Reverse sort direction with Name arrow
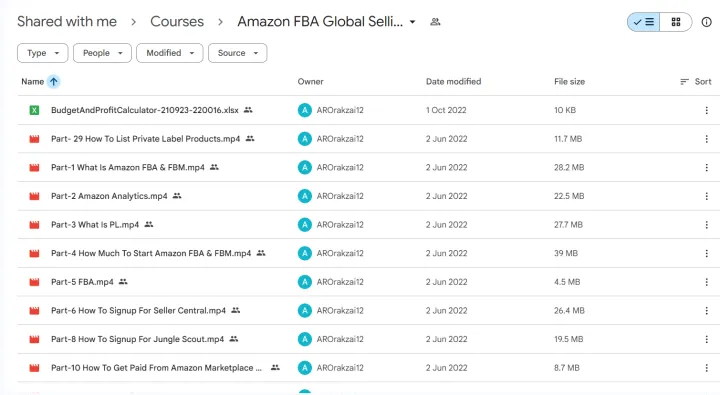720x395 pixels. (x=54, y=82)
